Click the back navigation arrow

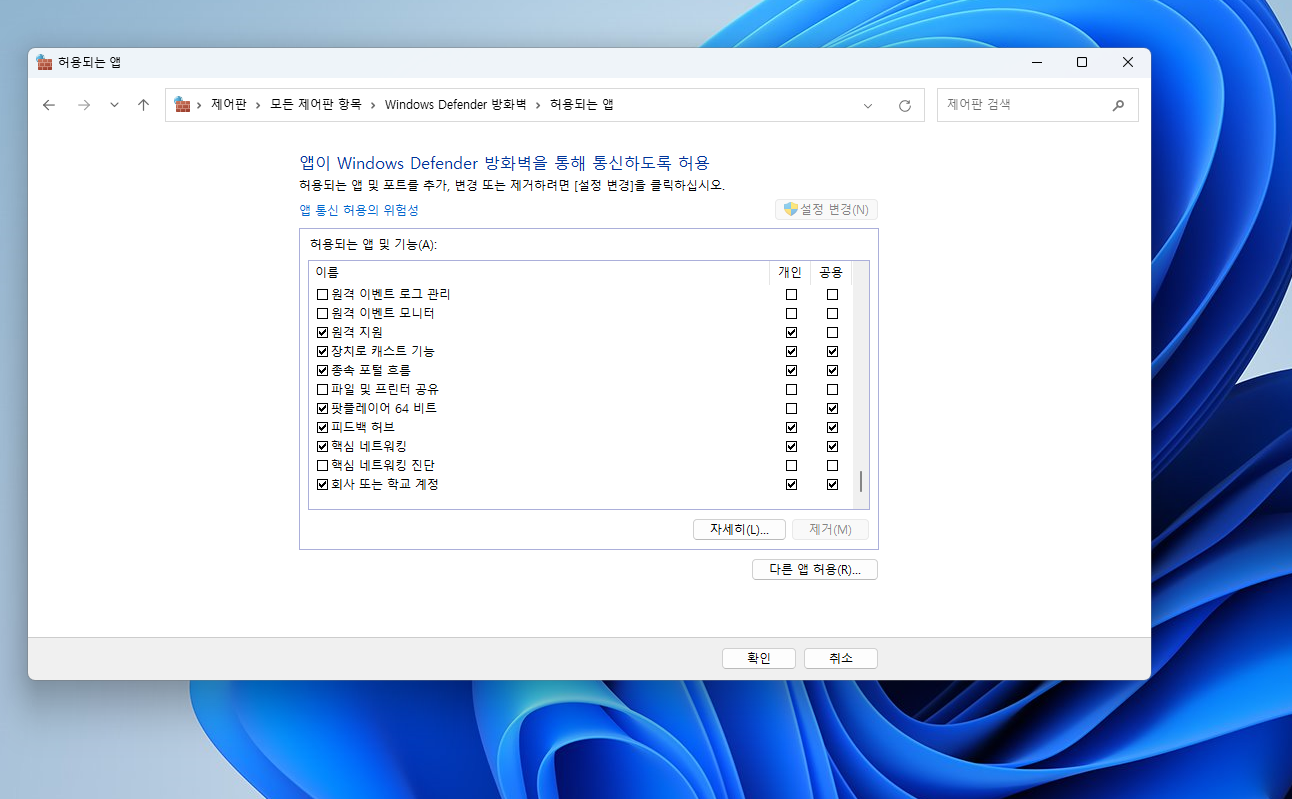coord(49,105)
